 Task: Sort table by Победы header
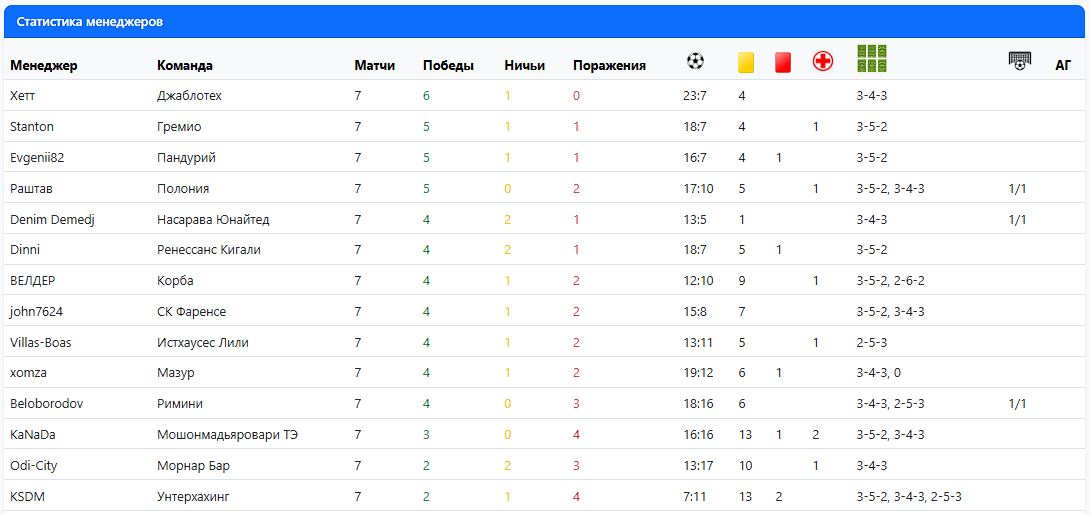pyautogui.click(x=448, y=66)
